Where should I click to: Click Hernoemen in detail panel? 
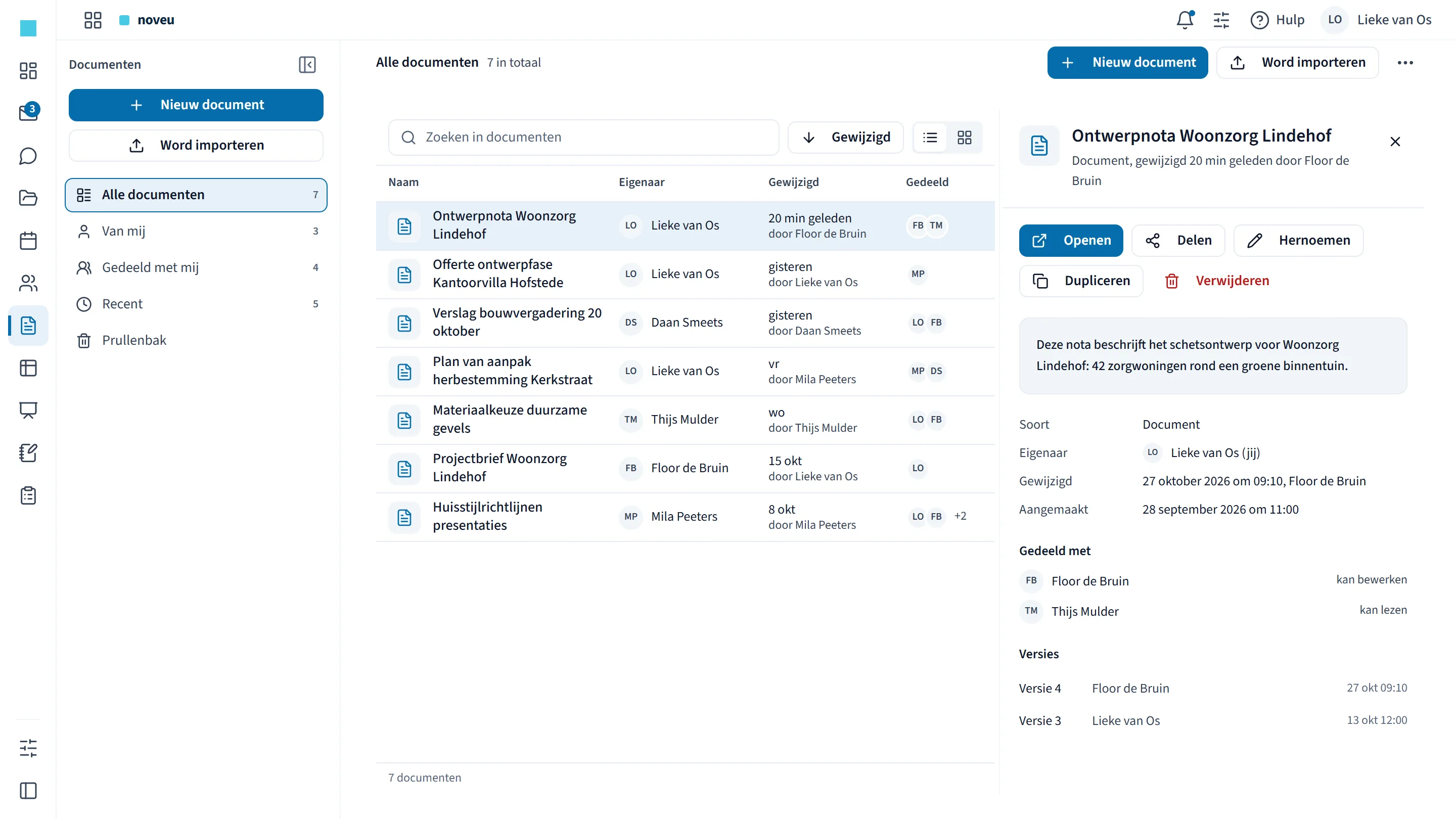(1298, 240)
